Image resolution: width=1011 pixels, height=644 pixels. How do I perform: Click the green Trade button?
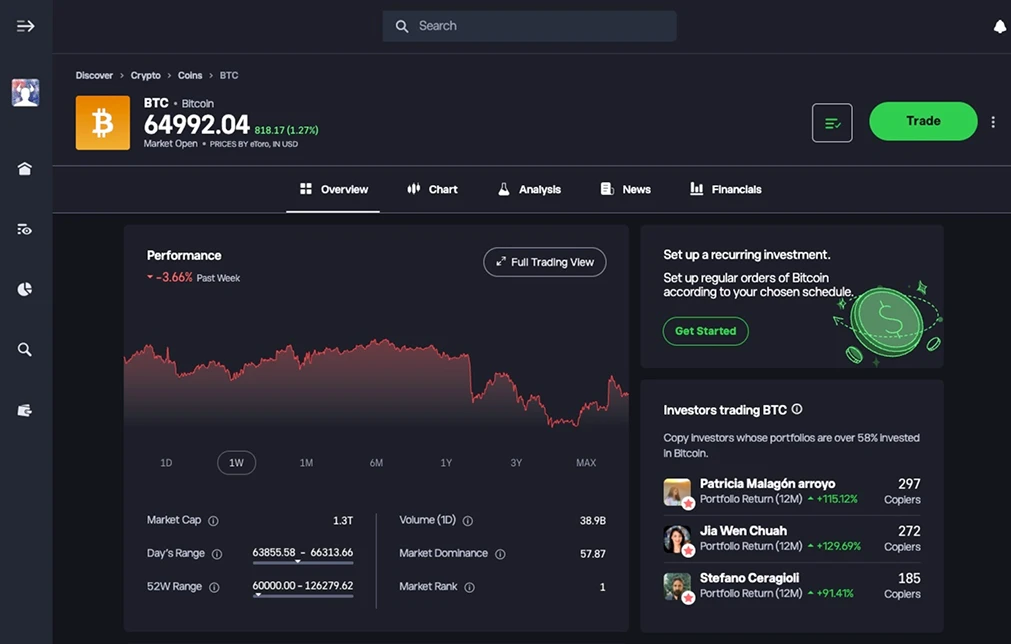pos(921,121)
